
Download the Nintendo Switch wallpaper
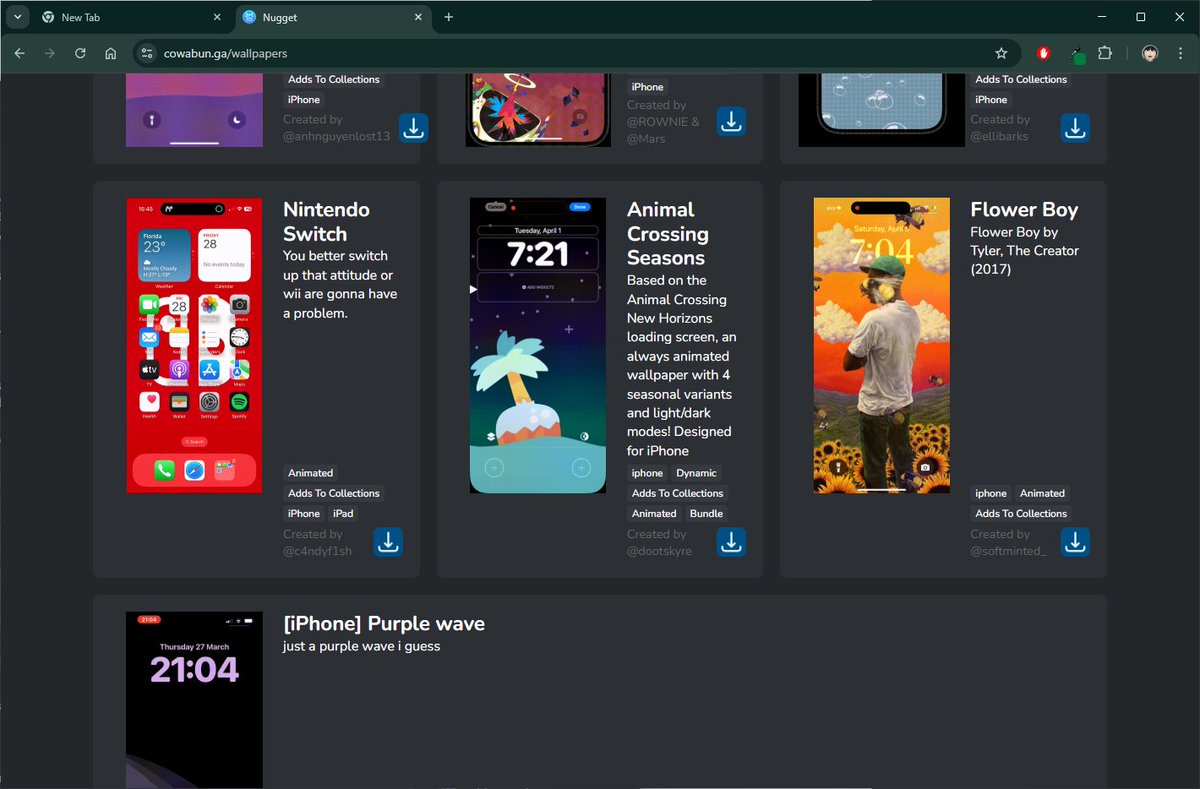(x=388, y=542)
